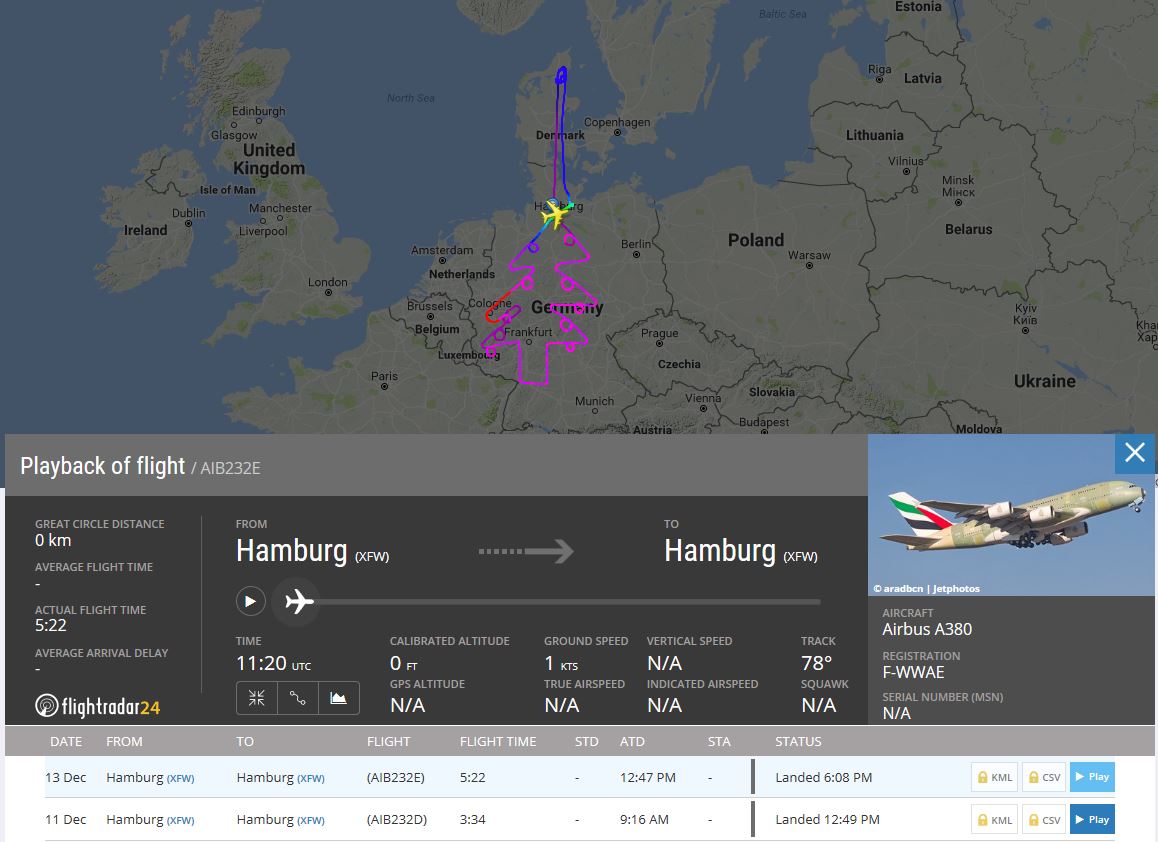Image resolution: width=1158 pixels, height=842 pixels.
Task: Download KML for the 13 Dec flight
Action: tap(994, 777)
